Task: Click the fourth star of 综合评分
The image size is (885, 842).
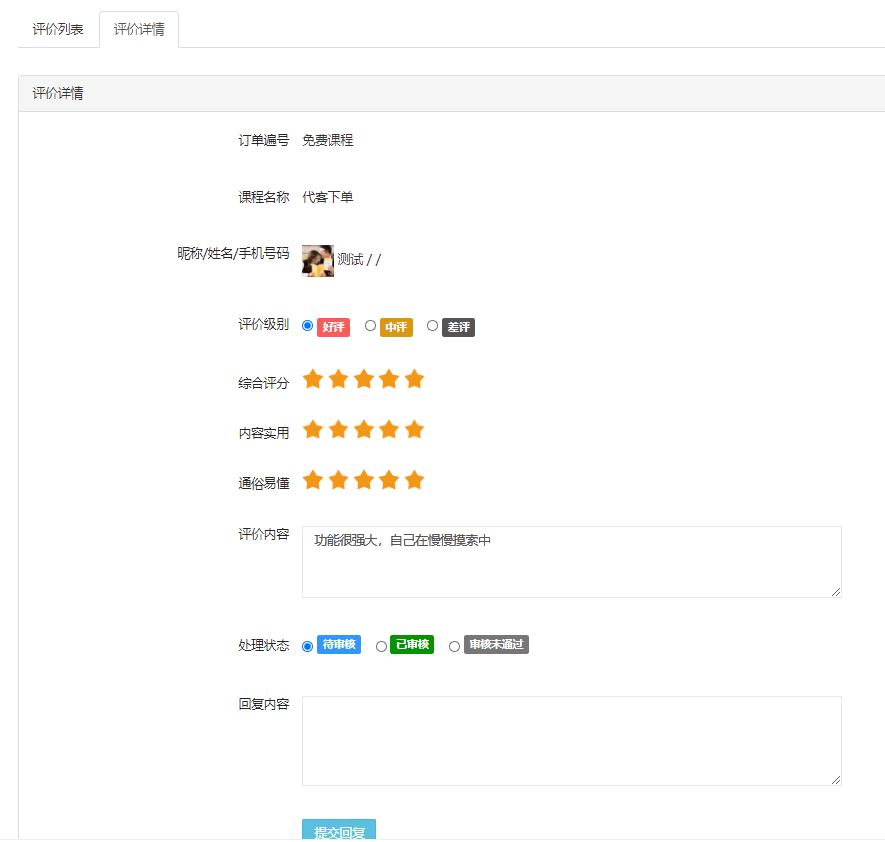Action: tap(389, 379)
